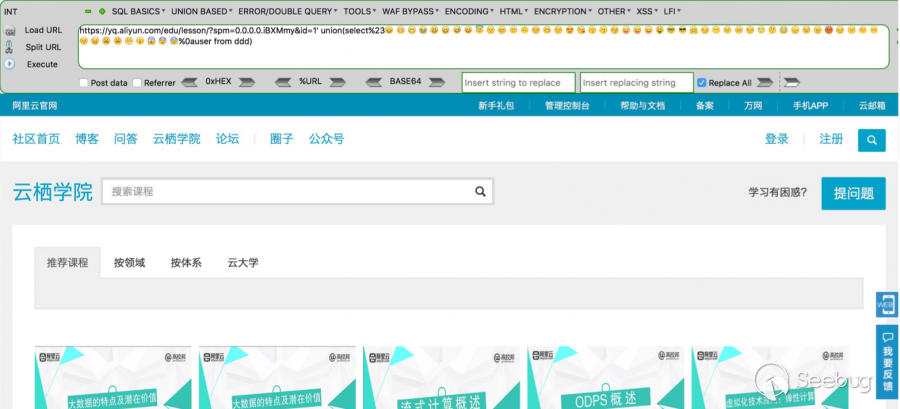Click the Execute label
900x409 pixels.
[x=42, y=64]
